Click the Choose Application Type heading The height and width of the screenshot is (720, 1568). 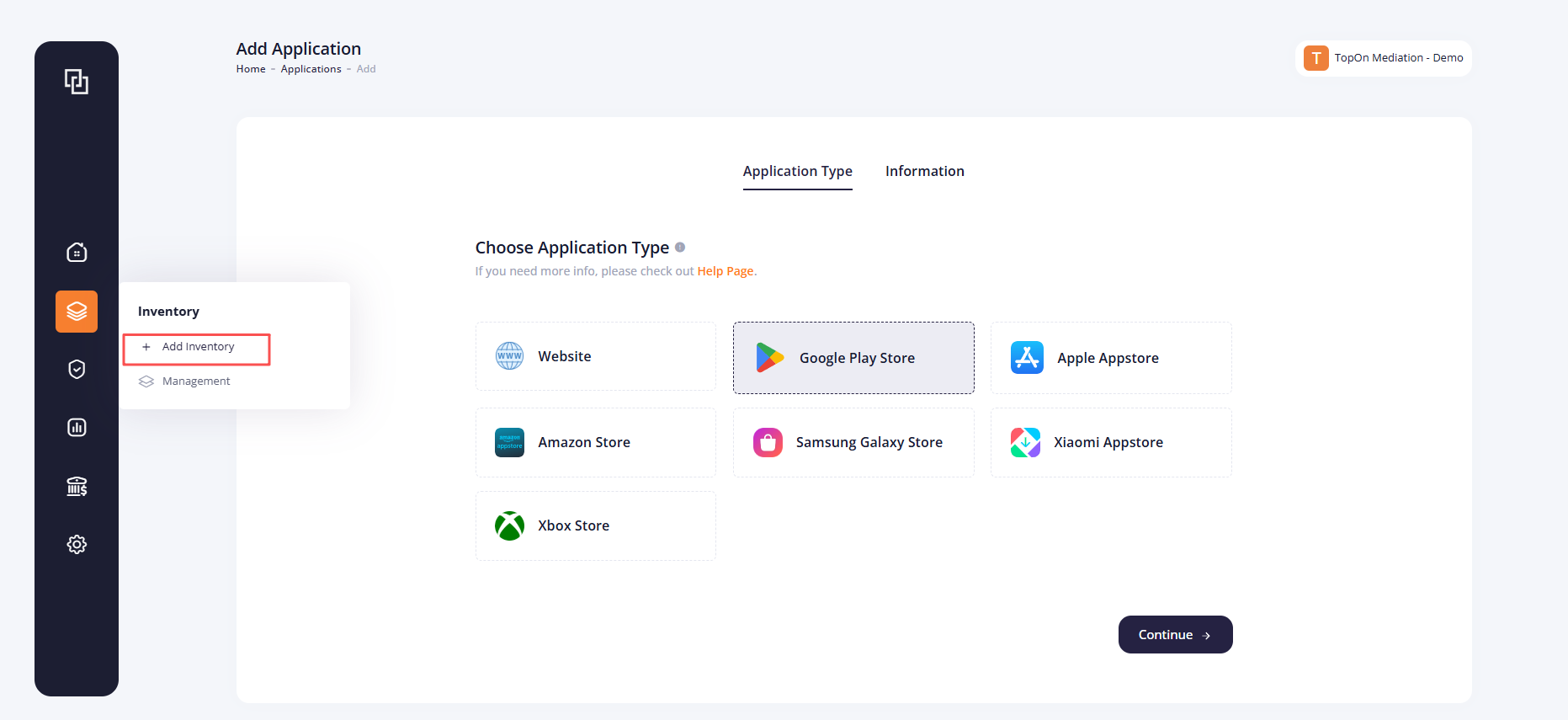(x=572, y=248)
